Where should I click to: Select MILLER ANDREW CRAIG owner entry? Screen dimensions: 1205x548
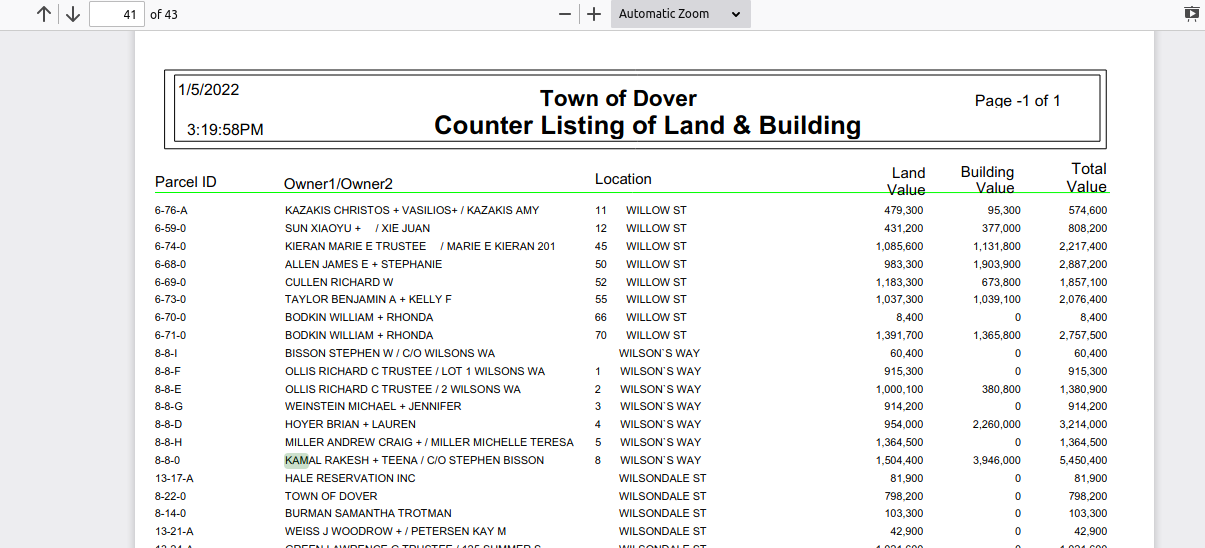pos(429,443)
